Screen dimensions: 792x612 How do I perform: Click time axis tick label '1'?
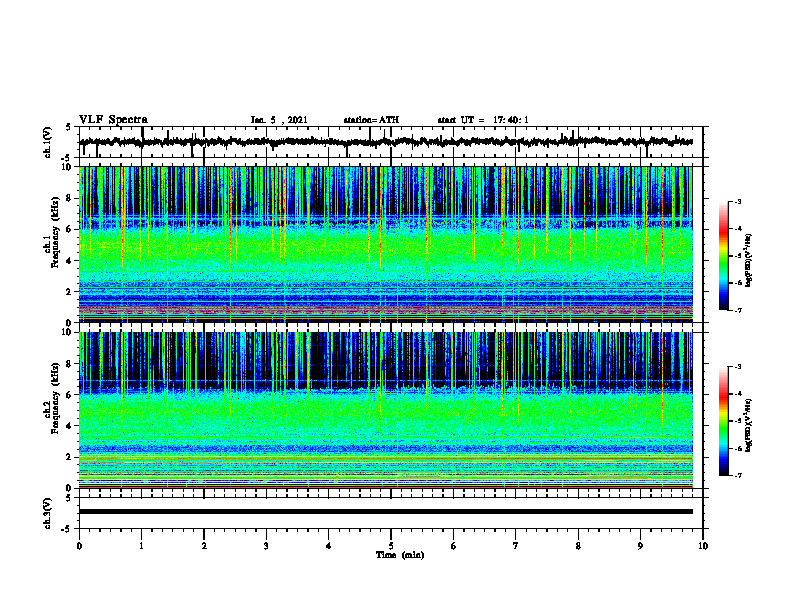141,546
